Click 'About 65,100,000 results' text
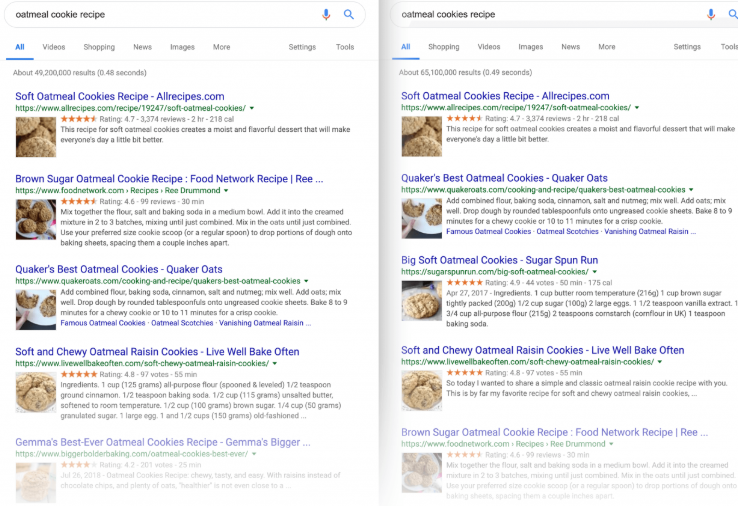Image resolution: width=738 pixels, height=506 pixels. click(x=465, y=72)
